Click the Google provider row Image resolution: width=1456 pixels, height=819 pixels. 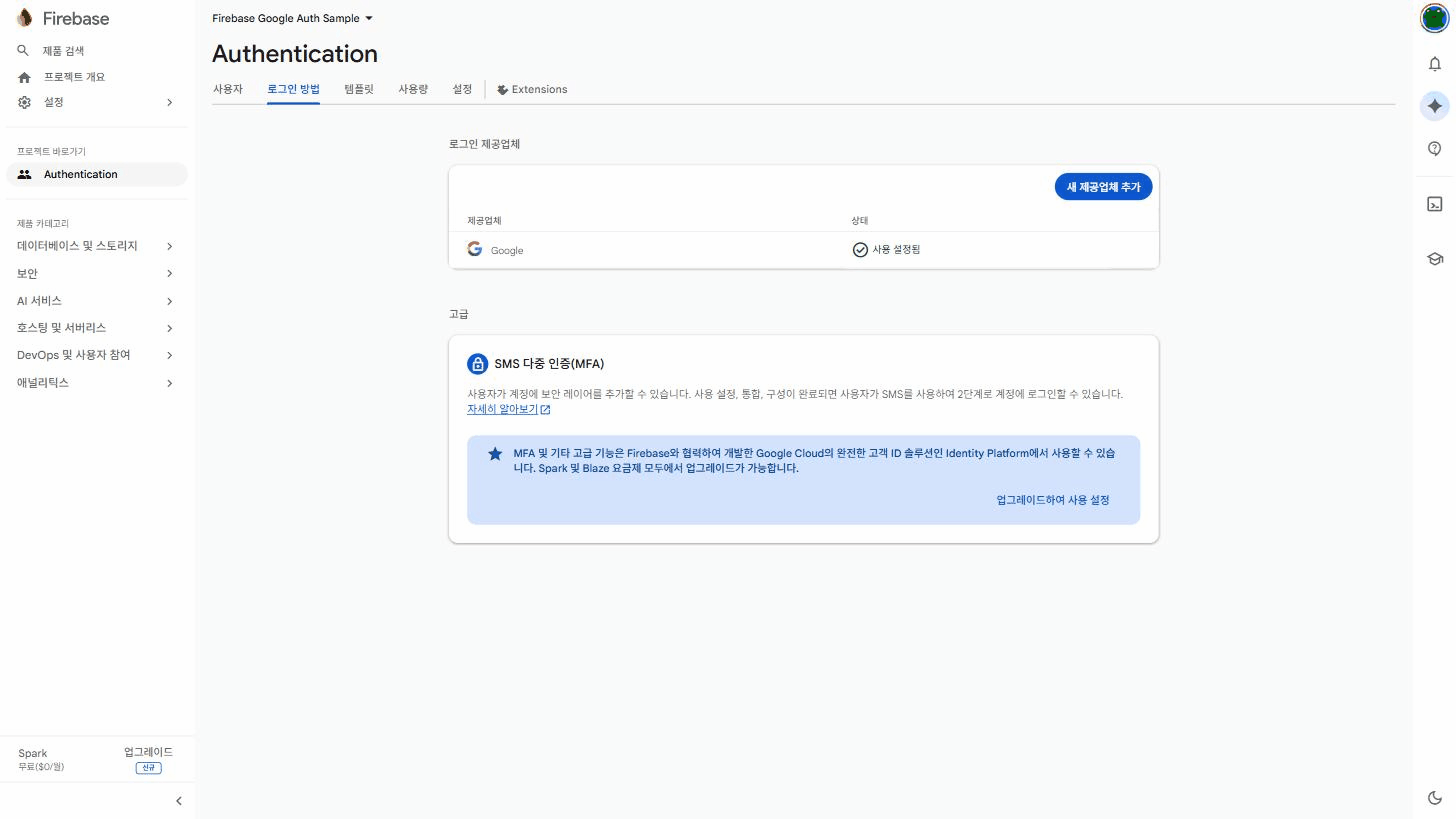tap(803, 250)
